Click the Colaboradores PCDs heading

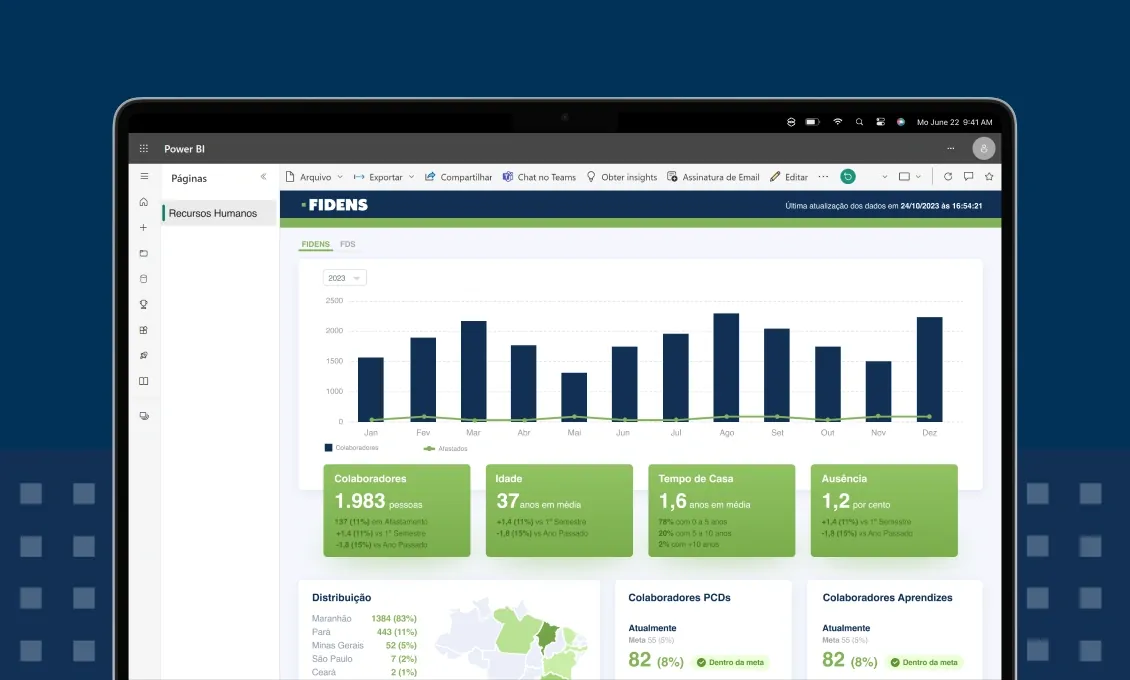[x=680, y=598]
